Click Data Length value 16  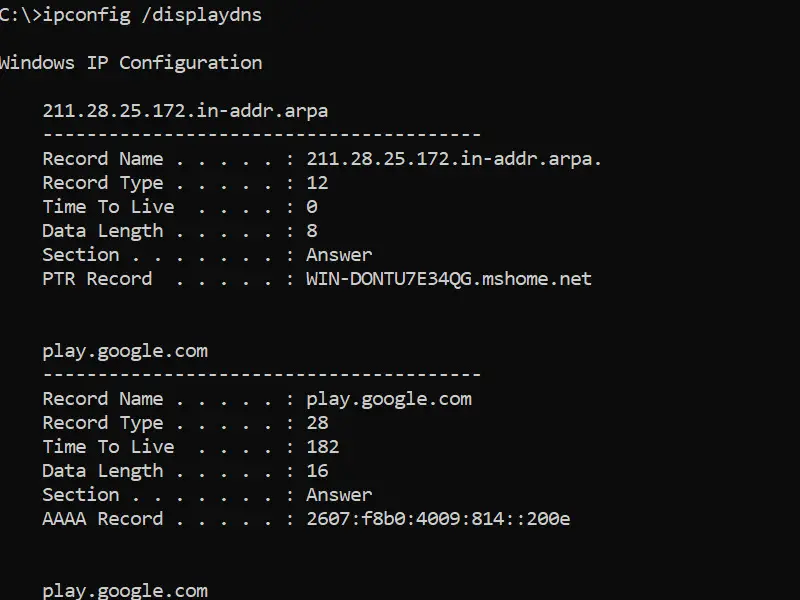(317, 470)
